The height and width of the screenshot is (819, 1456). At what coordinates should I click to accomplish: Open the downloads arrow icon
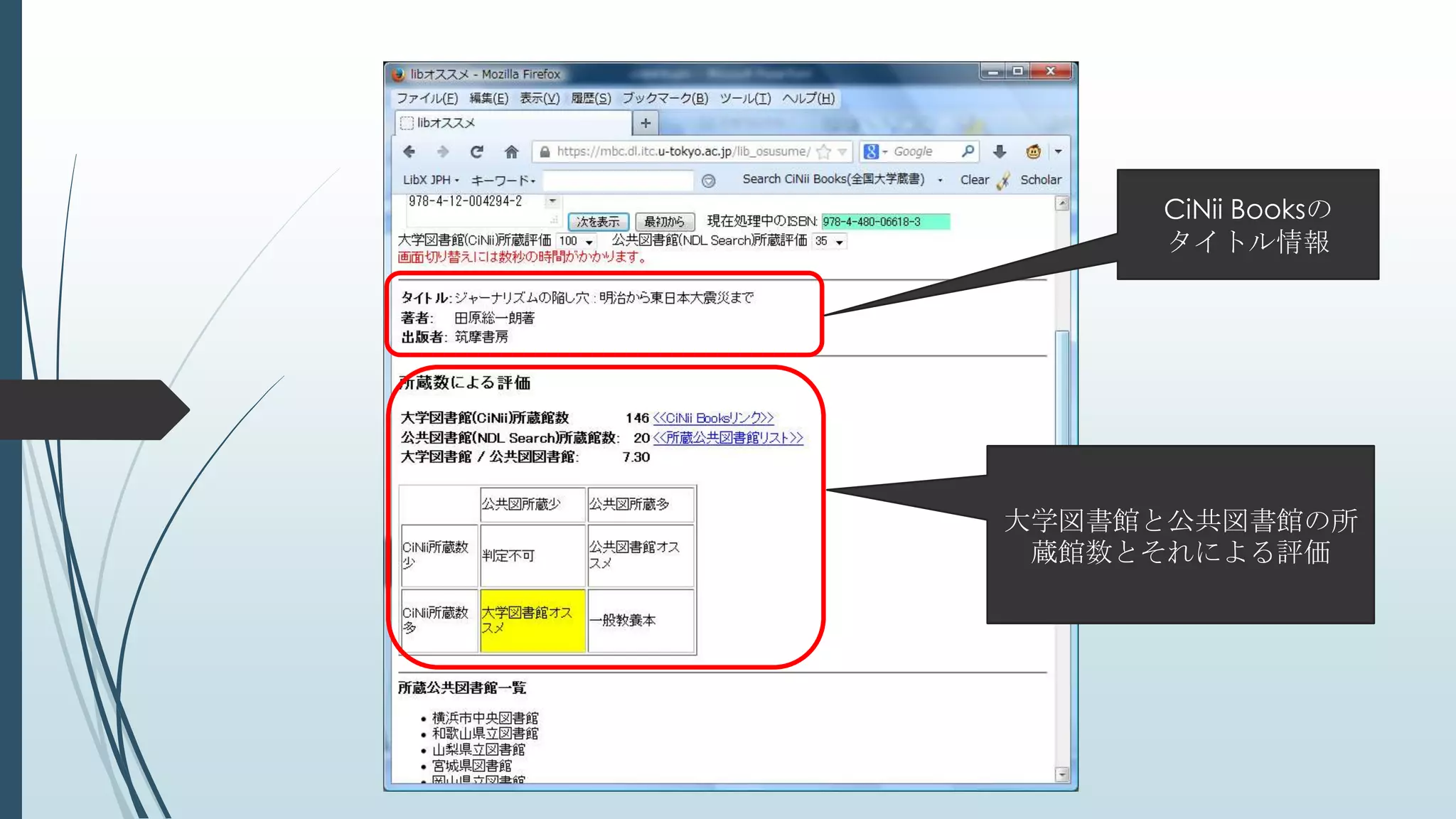(1000, 151)
